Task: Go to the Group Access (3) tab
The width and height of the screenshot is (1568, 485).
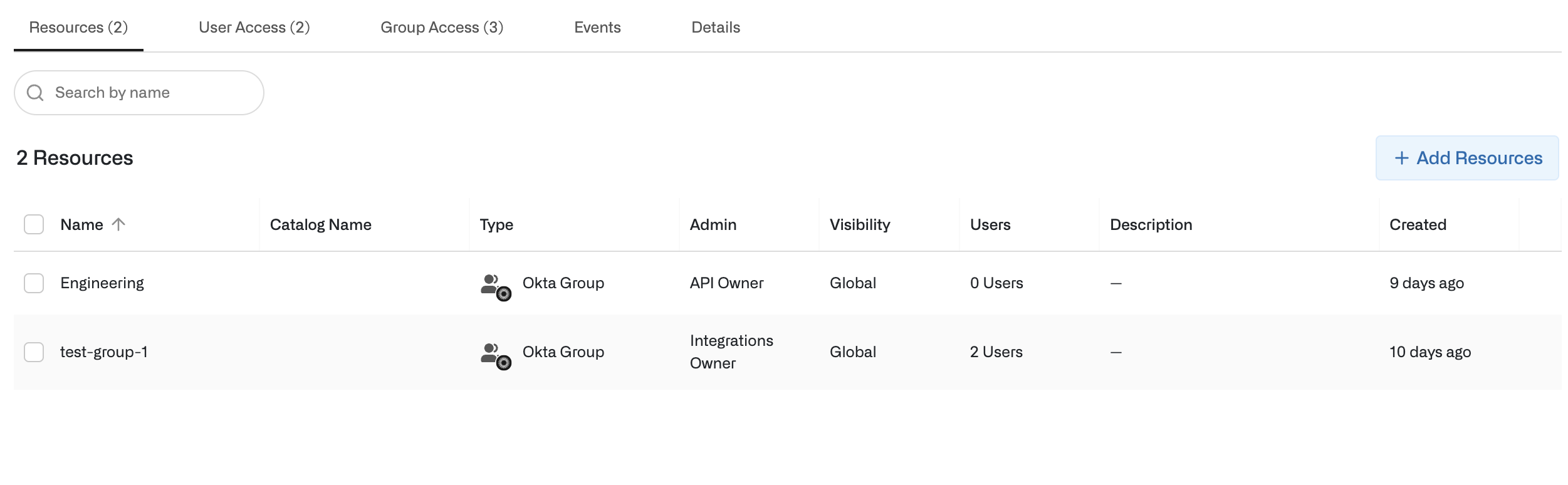Action: click(442, 28)
